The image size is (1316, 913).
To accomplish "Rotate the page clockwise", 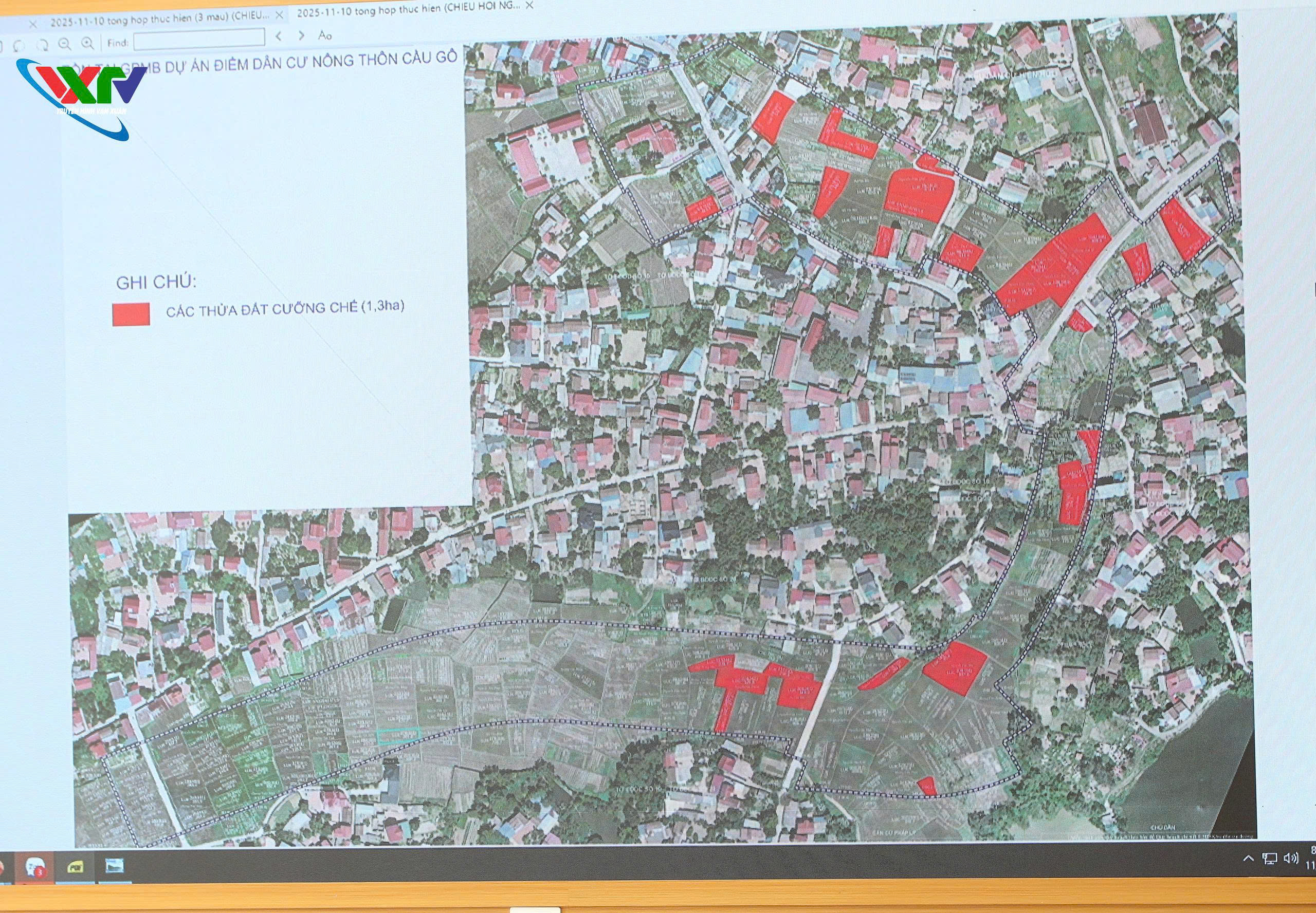I will coord(42,44).
